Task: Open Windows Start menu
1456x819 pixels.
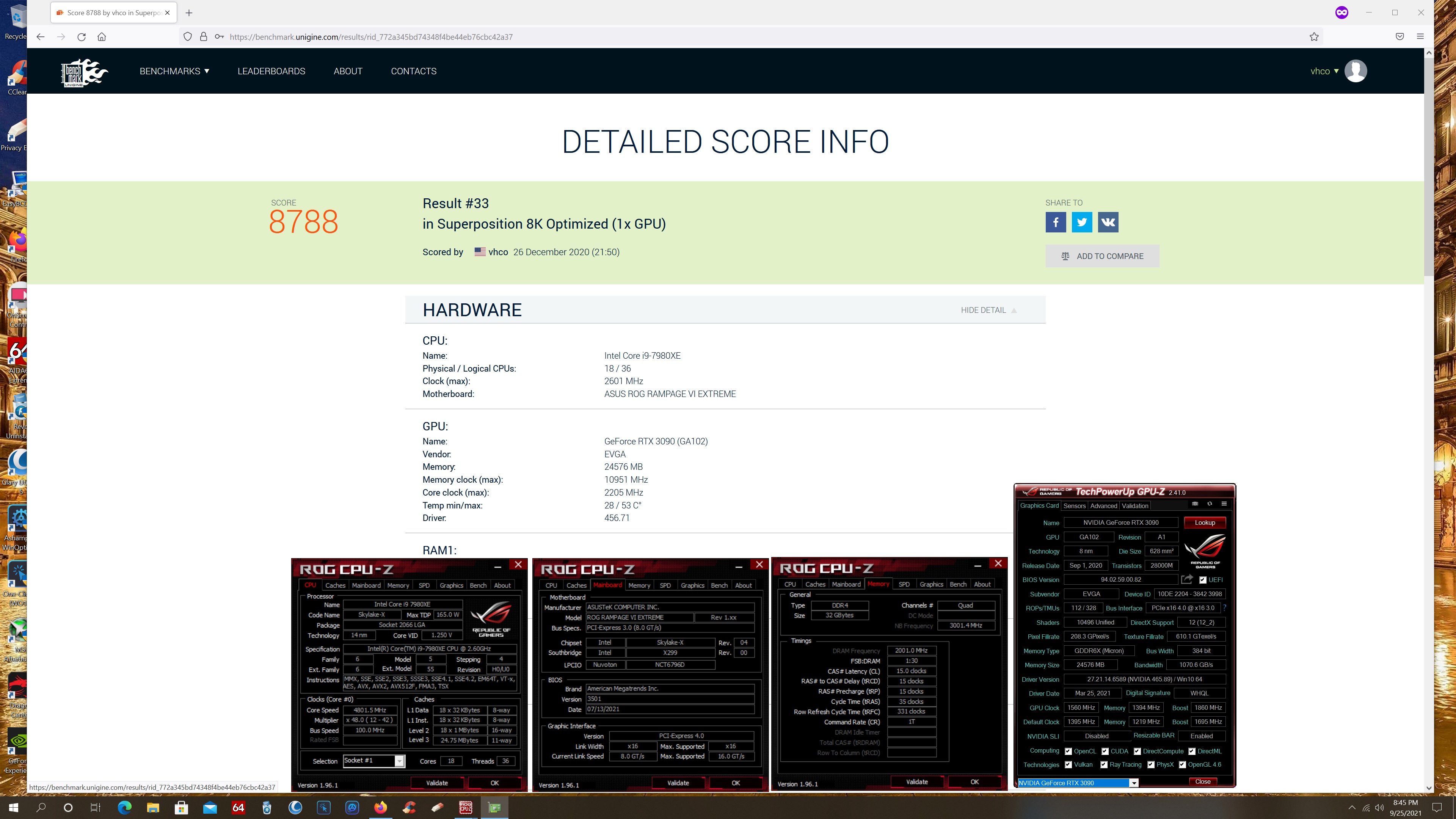Action: (14, 807)
